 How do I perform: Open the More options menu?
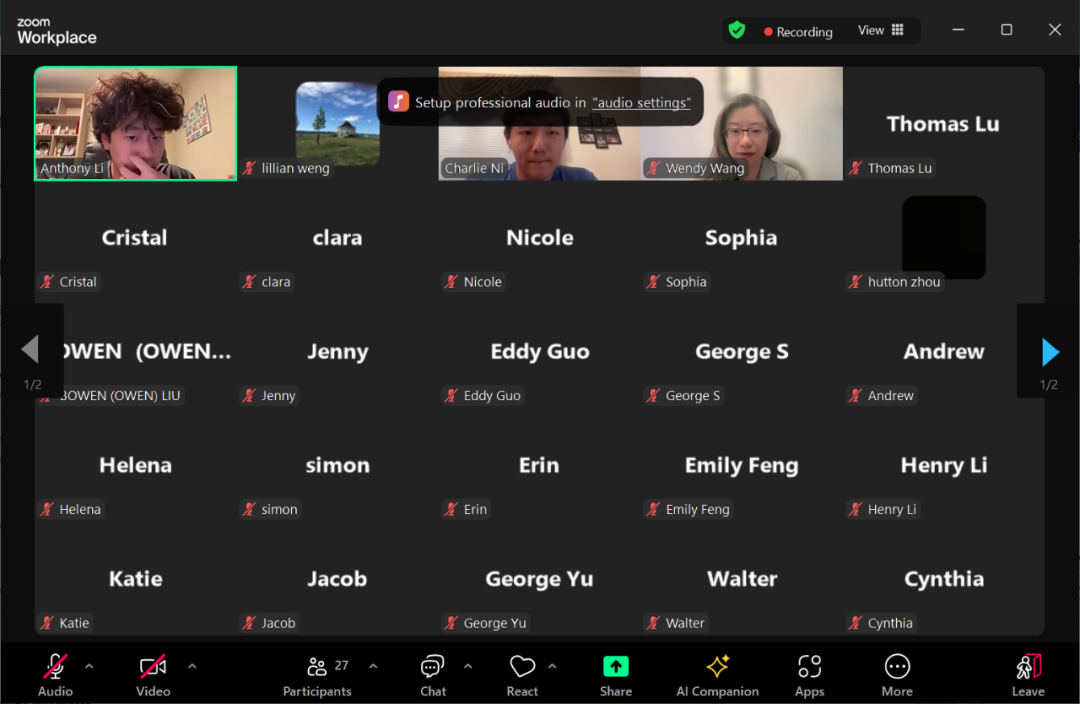click(x=897, y=675)
